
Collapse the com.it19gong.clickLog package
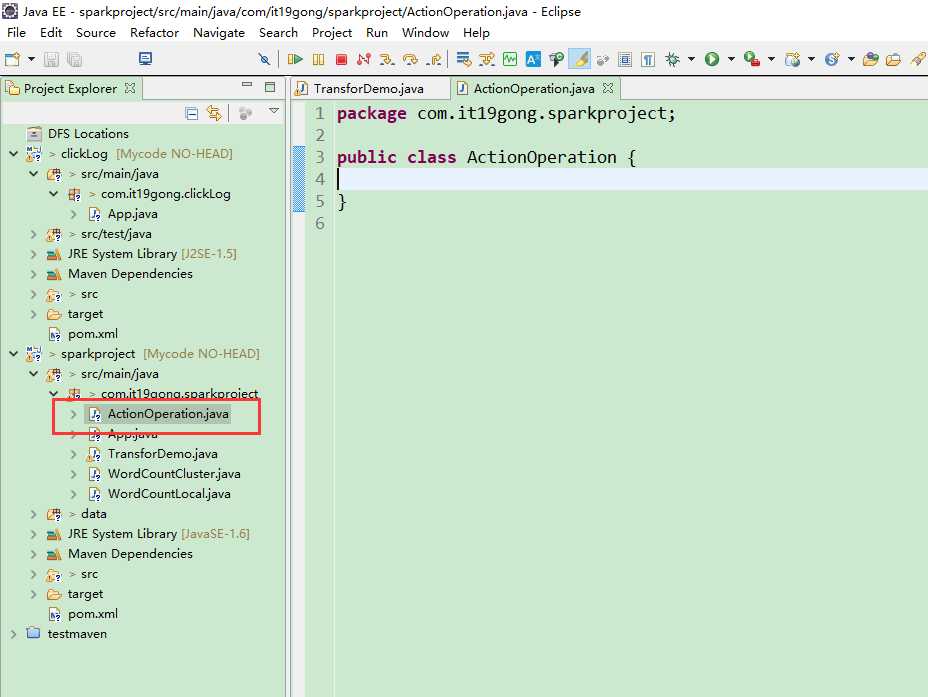click(53, 194)
